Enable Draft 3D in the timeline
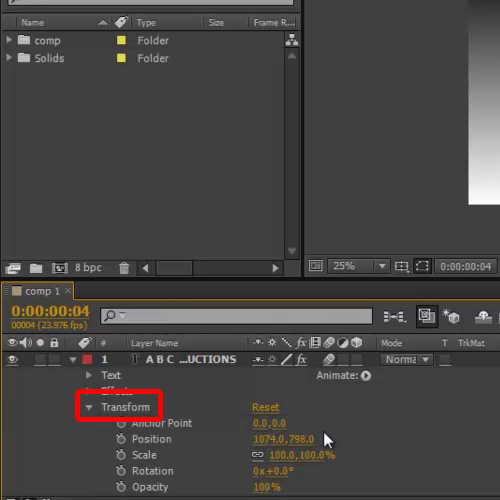500x500 pixels. point(451,316)
